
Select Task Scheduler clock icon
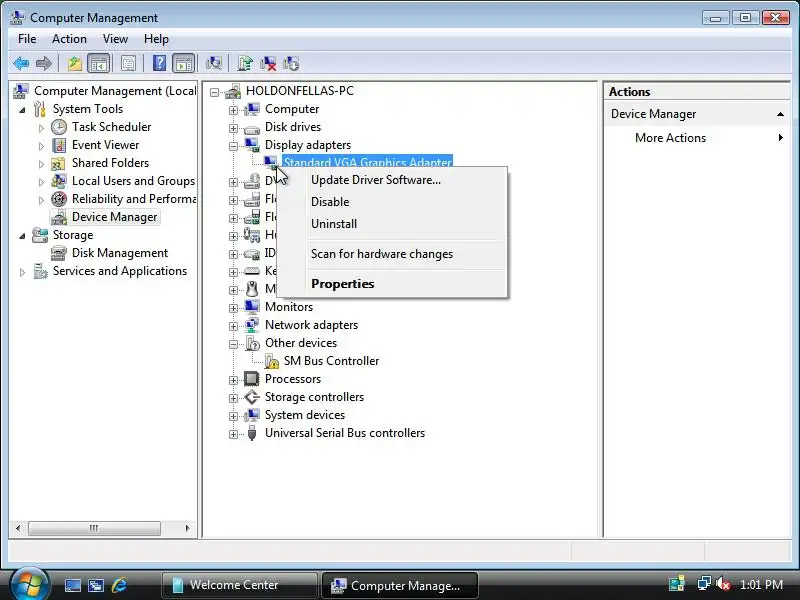[59, 127]
